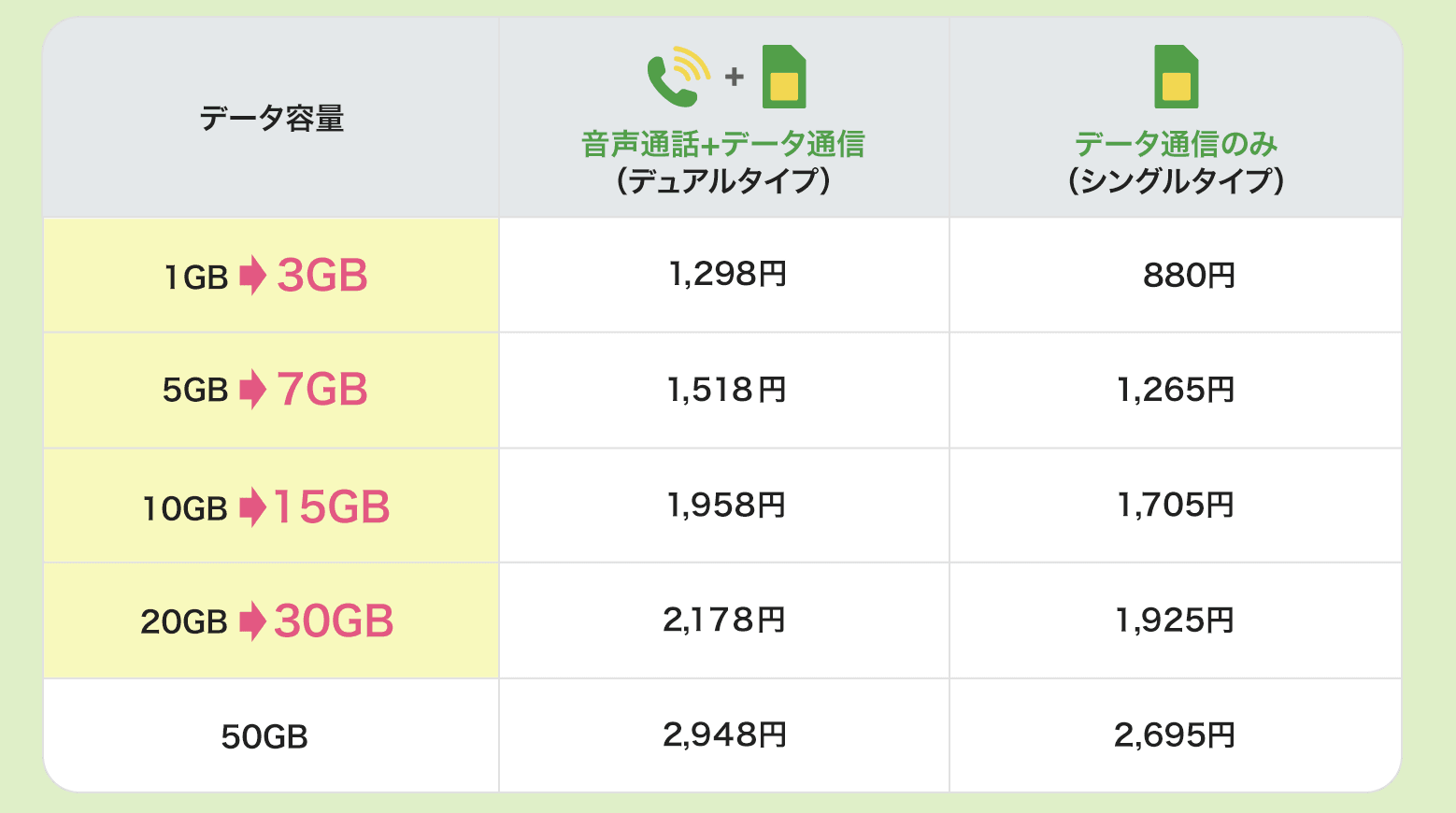Click the green phone call icon
The height and width of the screenshot is (813, 1456).
click(676, 78)
